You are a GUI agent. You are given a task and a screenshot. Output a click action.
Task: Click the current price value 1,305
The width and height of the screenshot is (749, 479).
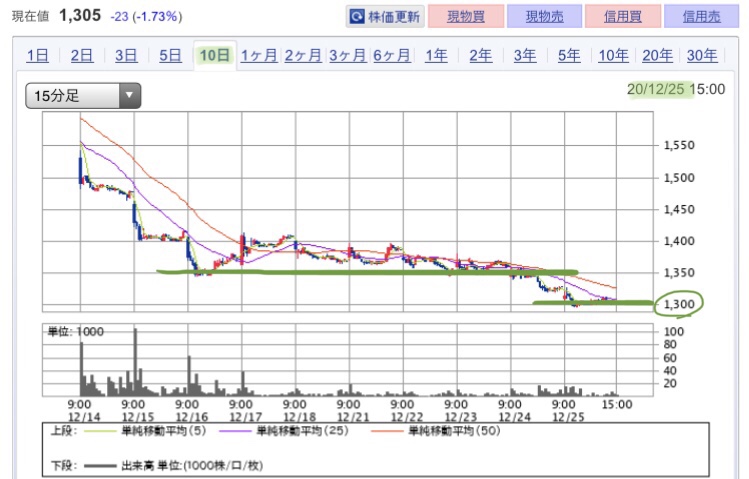tap(80, 15)
